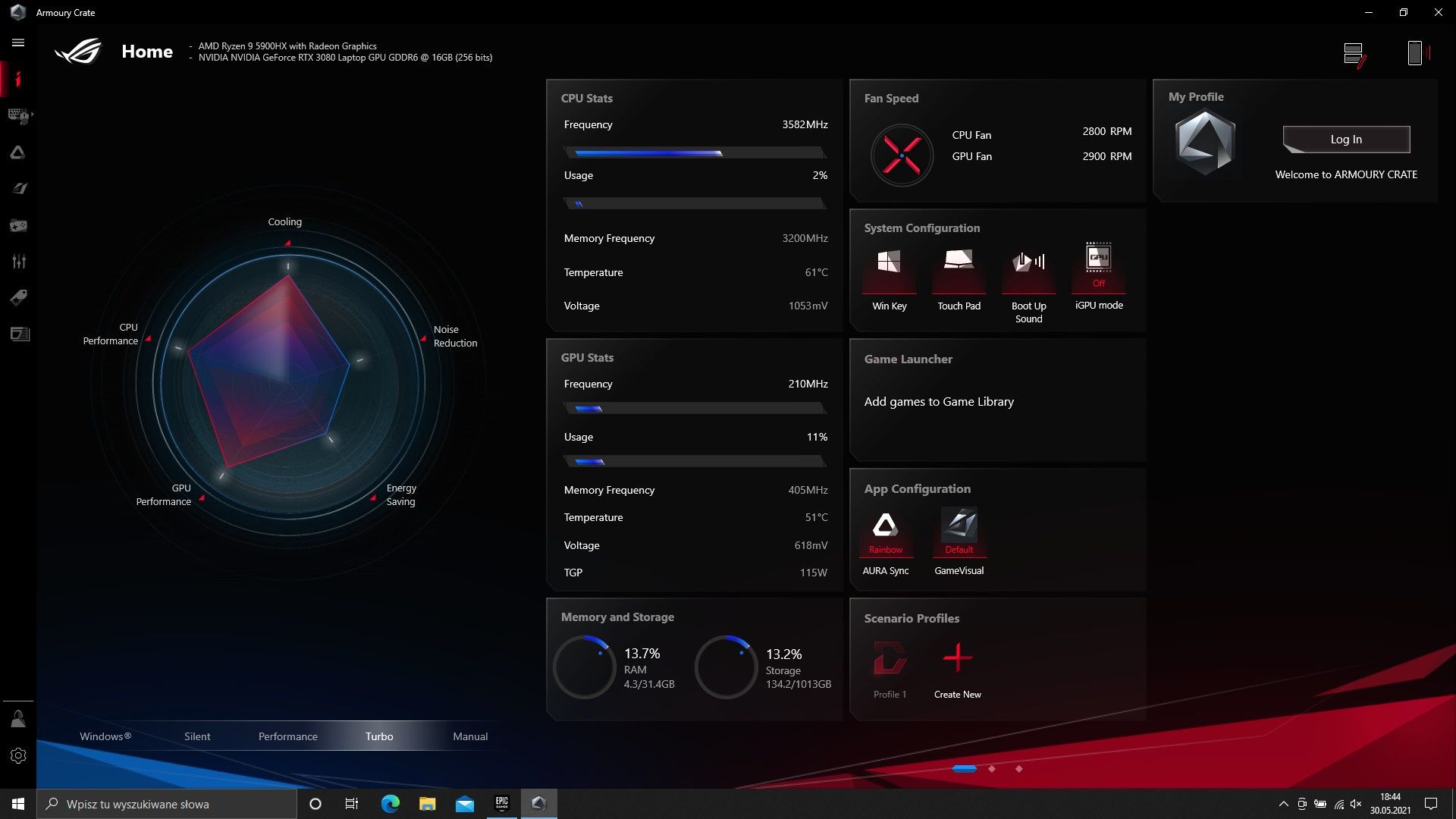Open Settings gear icon in the sidebar
This screenshot has width=1456, height=819.
(x=18, y=755)
